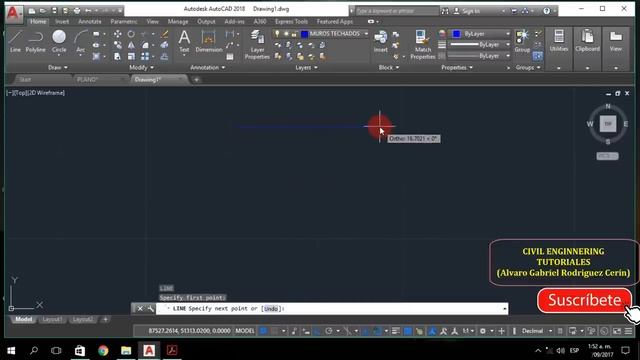Open the WCS coordinate system menu
The image size is (640, 360).
(607, 156)
